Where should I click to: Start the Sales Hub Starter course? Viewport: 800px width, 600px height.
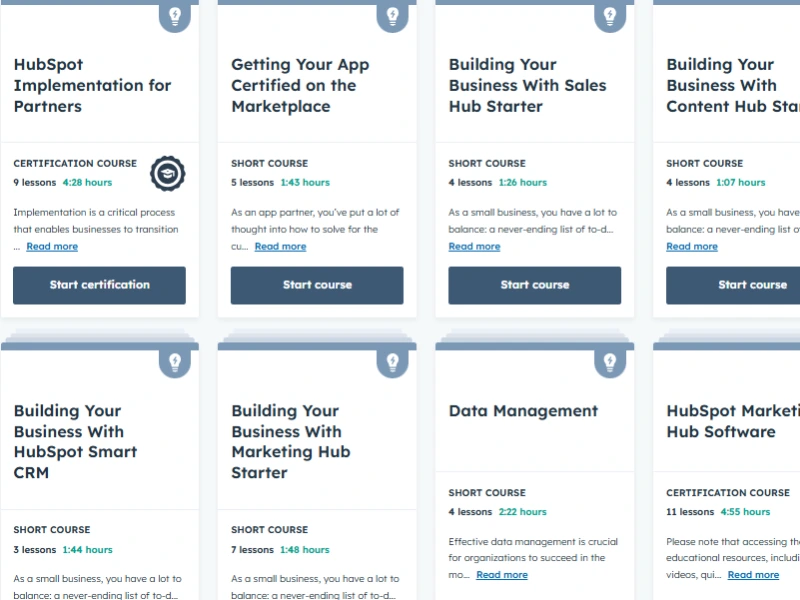[535, 285]
